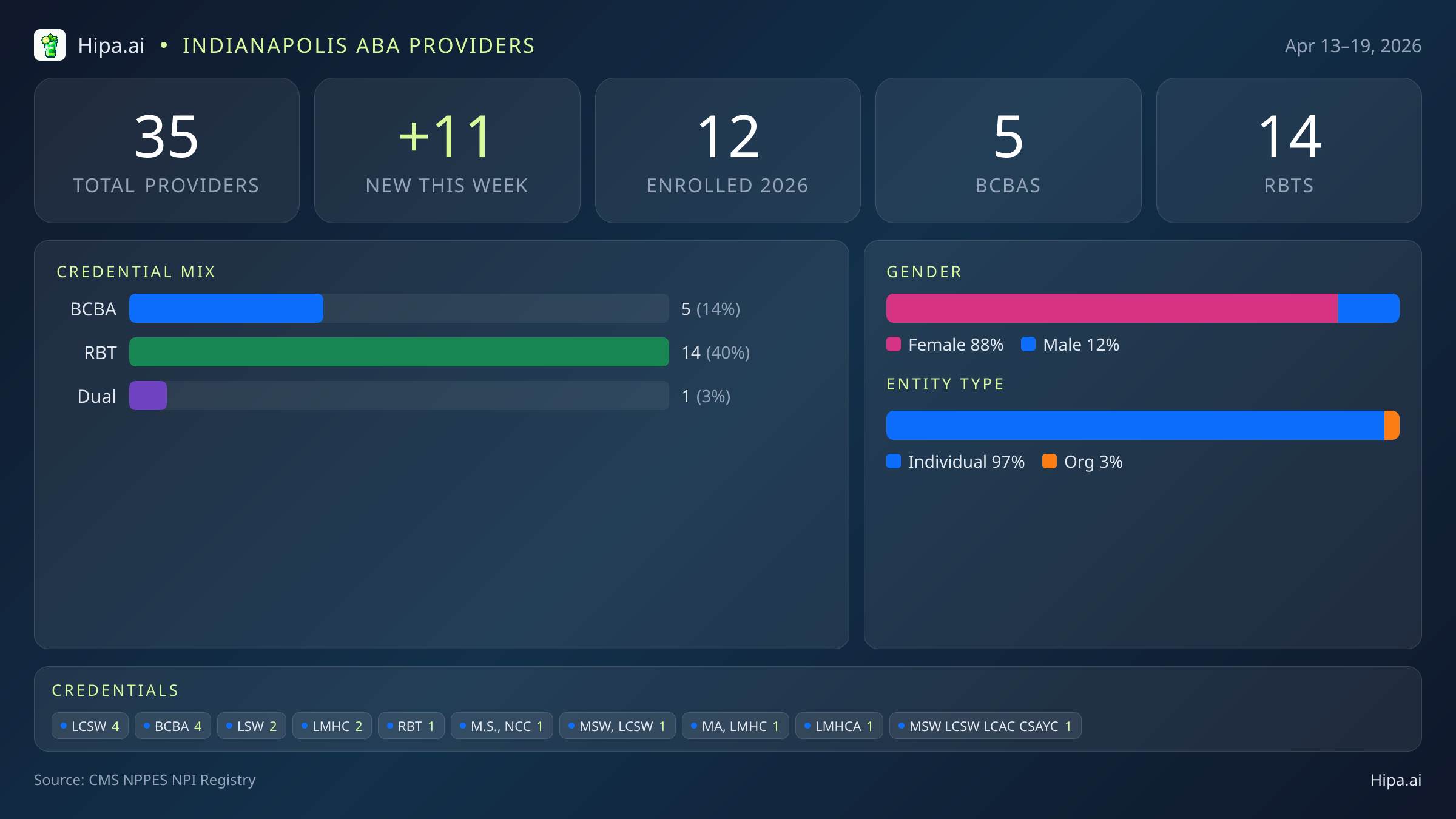The image size is (1456, 819).
Task: Select the MSW LCSW LCAC CSAYC credential chip
Action: pyautogui.click(x=985, y=725)
